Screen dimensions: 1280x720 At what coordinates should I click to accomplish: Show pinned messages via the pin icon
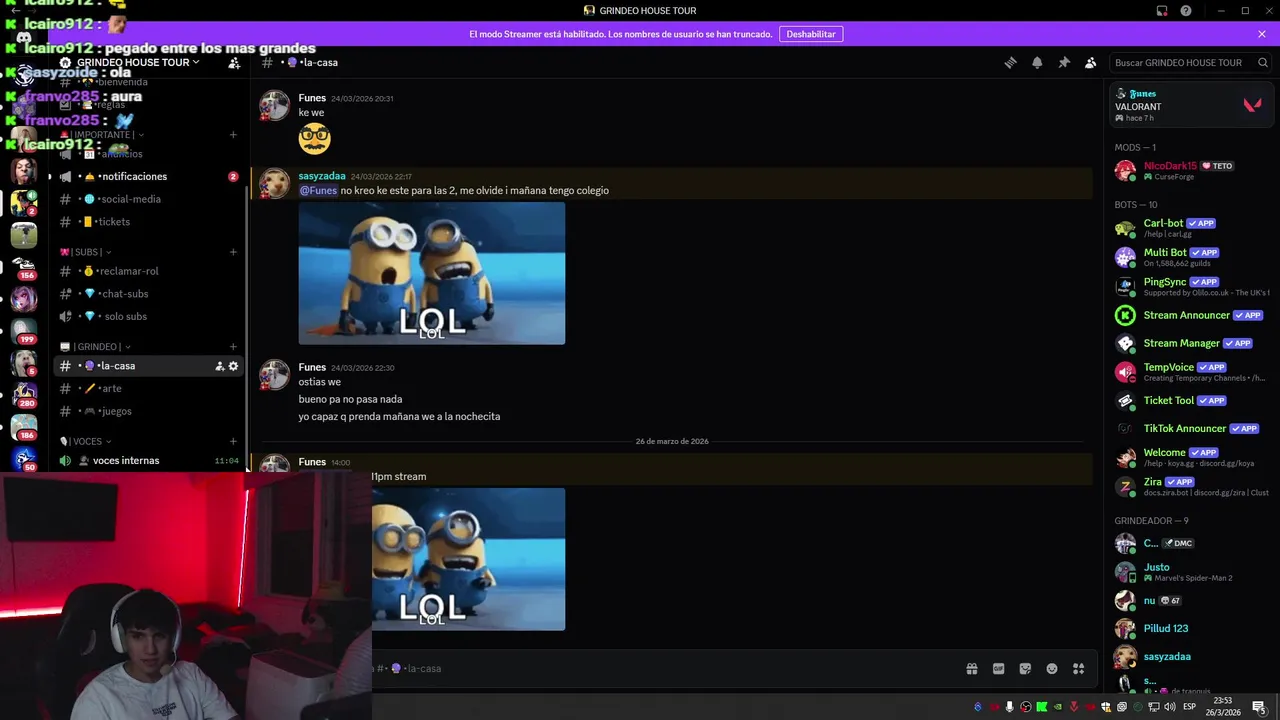tap(1064, 62)
